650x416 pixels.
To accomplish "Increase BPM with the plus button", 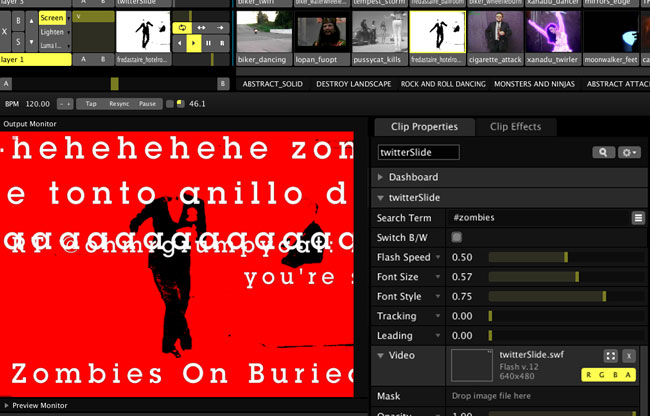I will [69, 104].
